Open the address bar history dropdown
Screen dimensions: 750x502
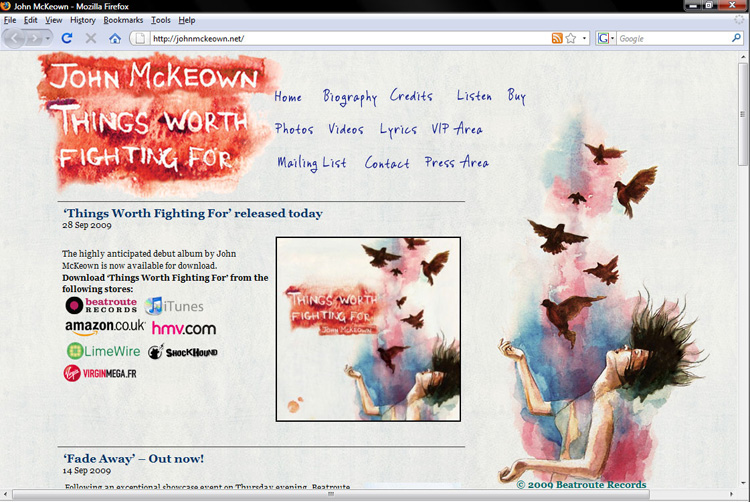[584, 38]
